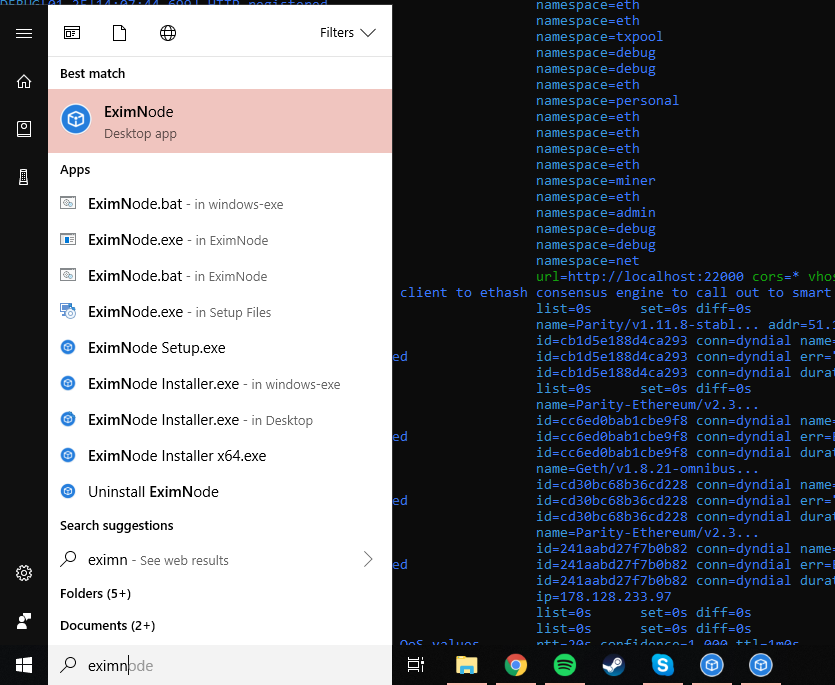Viewport: 835px width, 685px height.
Task: Open EximNode Installer.exe in Desktop
Action: click(220, 420)
